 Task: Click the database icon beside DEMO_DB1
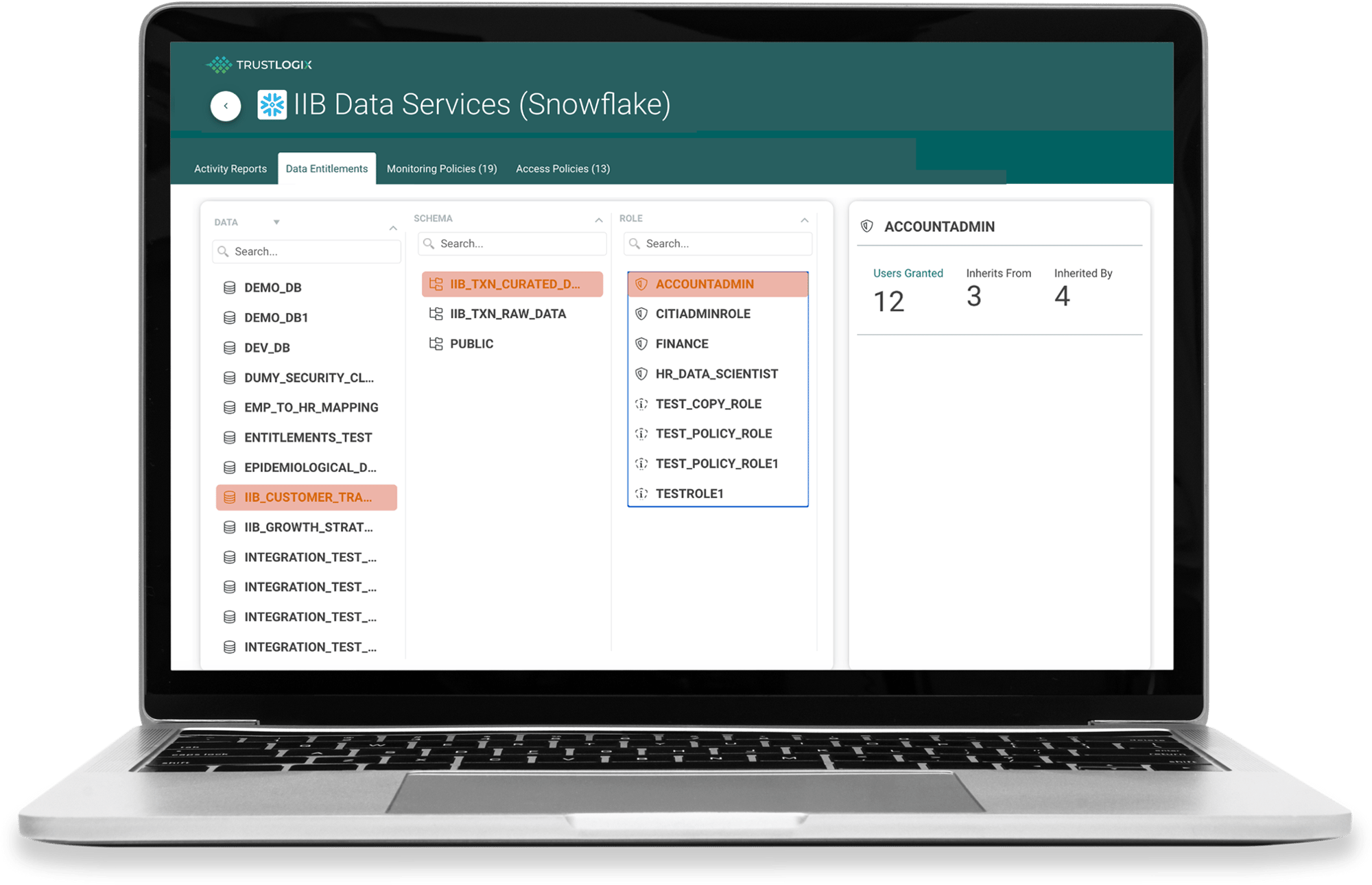point(230,318)
